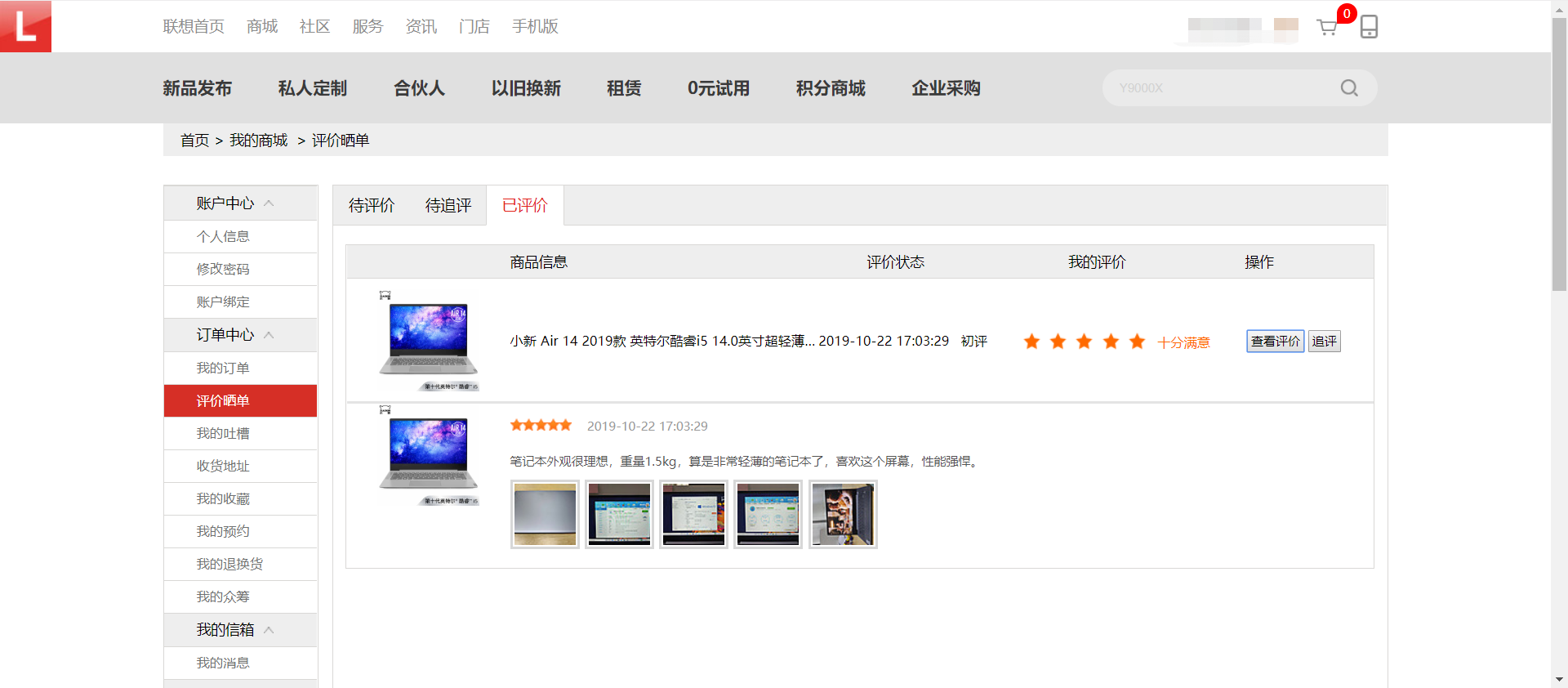Go to 企业采购 page
Screen dimensions: 1568x688
pyautogui.click(x=946, y=88)
